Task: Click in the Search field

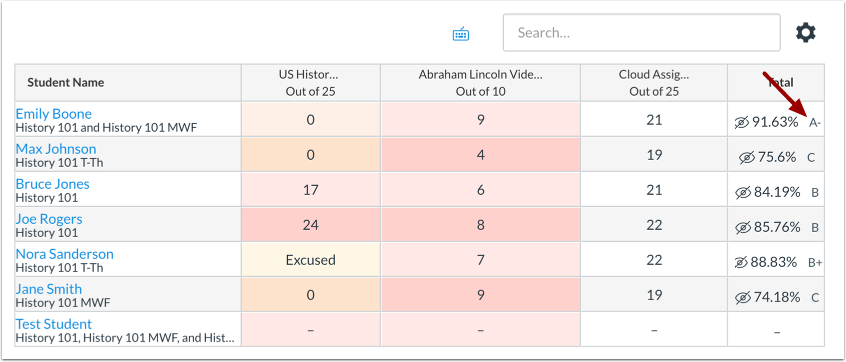Action: [x=642, y=33]
